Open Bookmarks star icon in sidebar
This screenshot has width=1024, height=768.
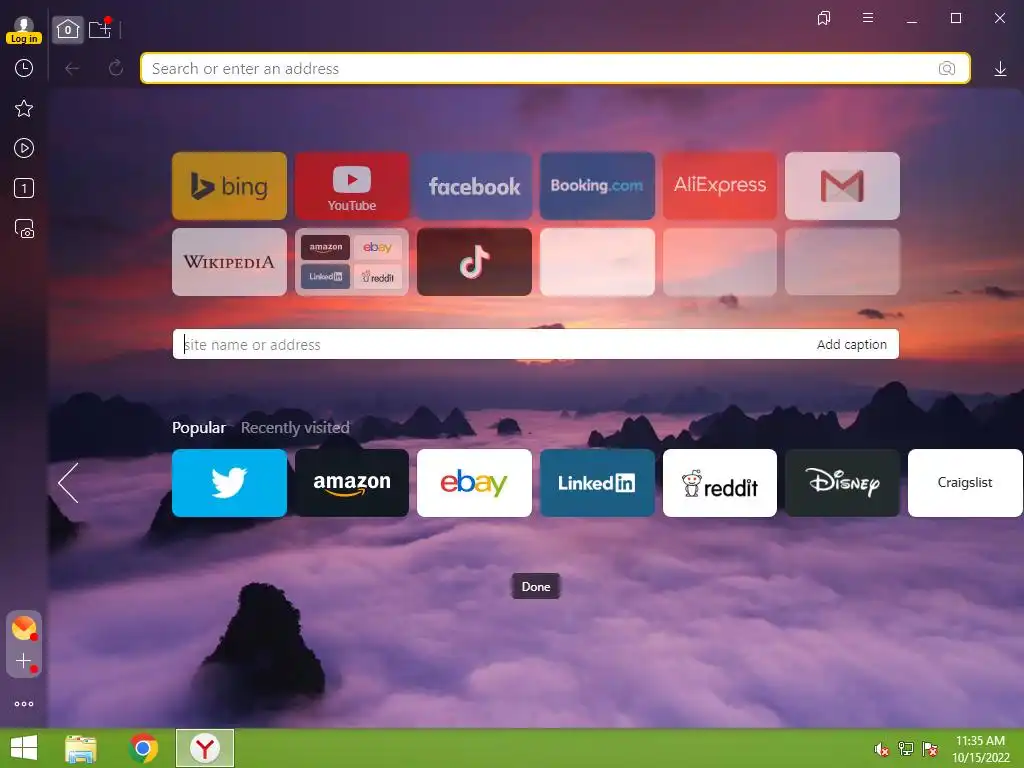[x=24, y=108]
